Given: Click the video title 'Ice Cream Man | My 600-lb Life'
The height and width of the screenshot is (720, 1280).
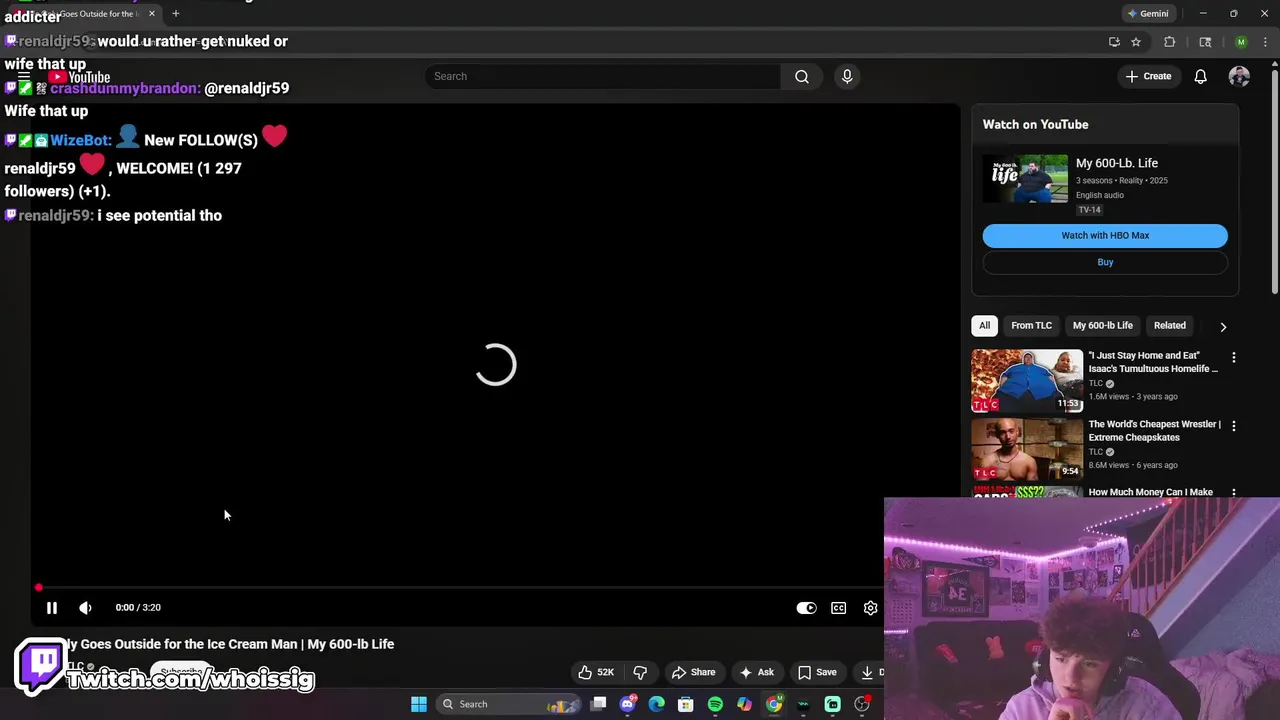Looking at the screenshot, I should 230,644.
